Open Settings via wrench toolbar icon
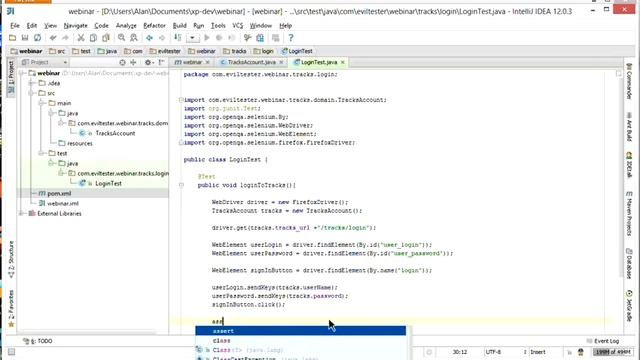 (247, 38)
